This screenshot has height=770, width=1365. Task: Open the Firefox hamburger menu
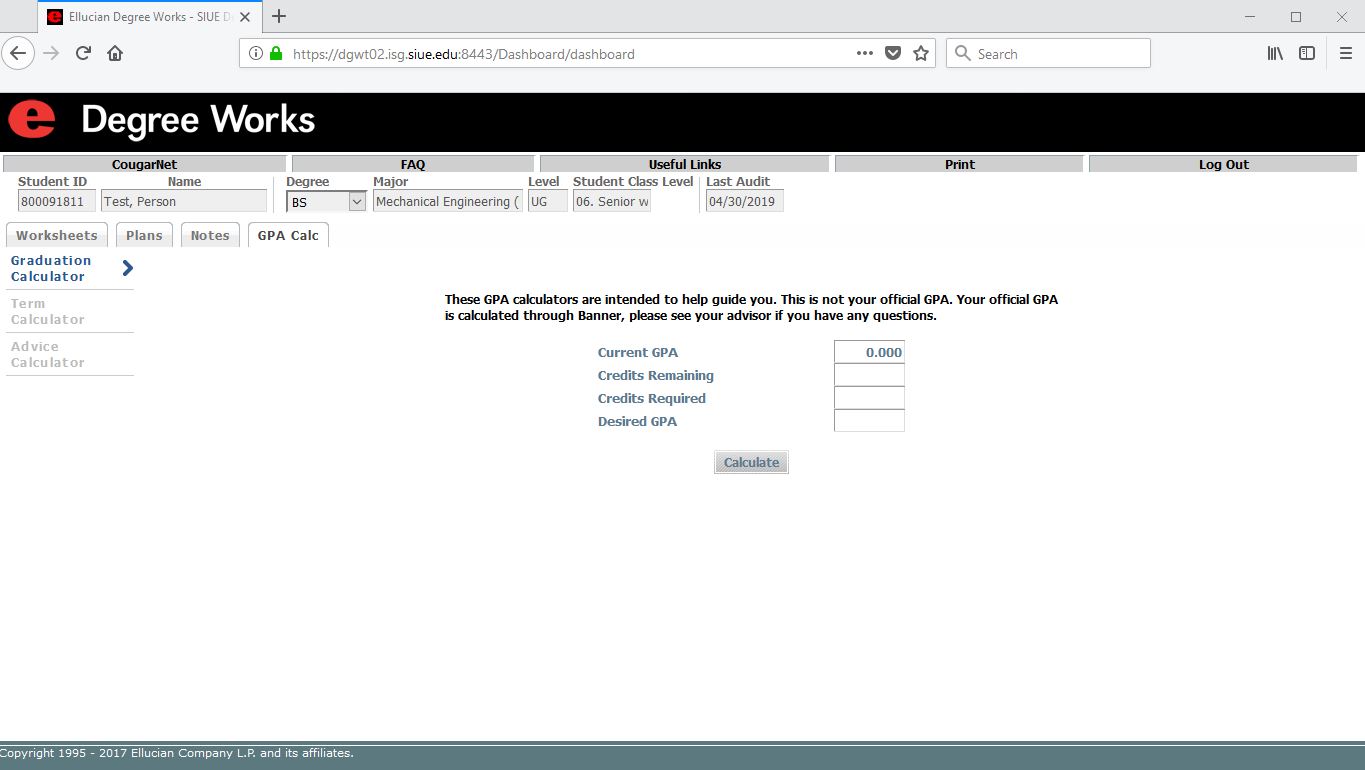coord(1345,54)
